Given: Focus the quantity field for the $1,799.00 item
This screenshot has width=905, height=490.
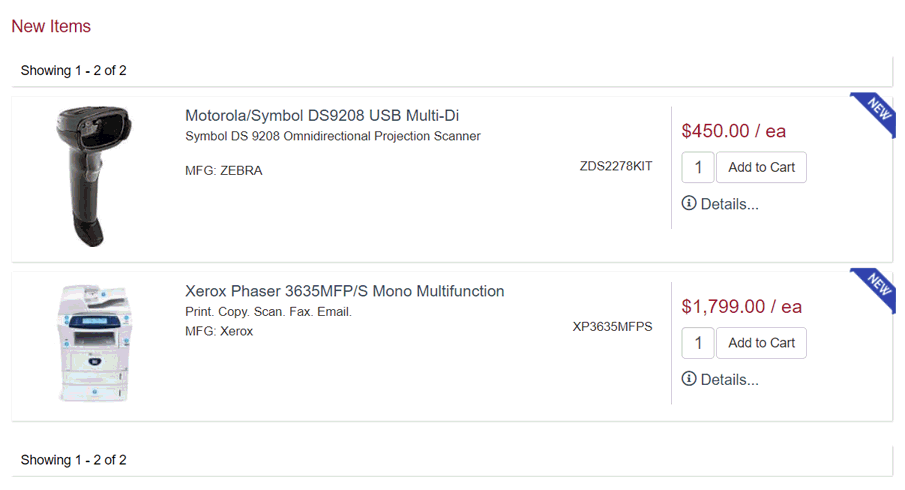Looking at the screenshot, I should tap(697, 343).
